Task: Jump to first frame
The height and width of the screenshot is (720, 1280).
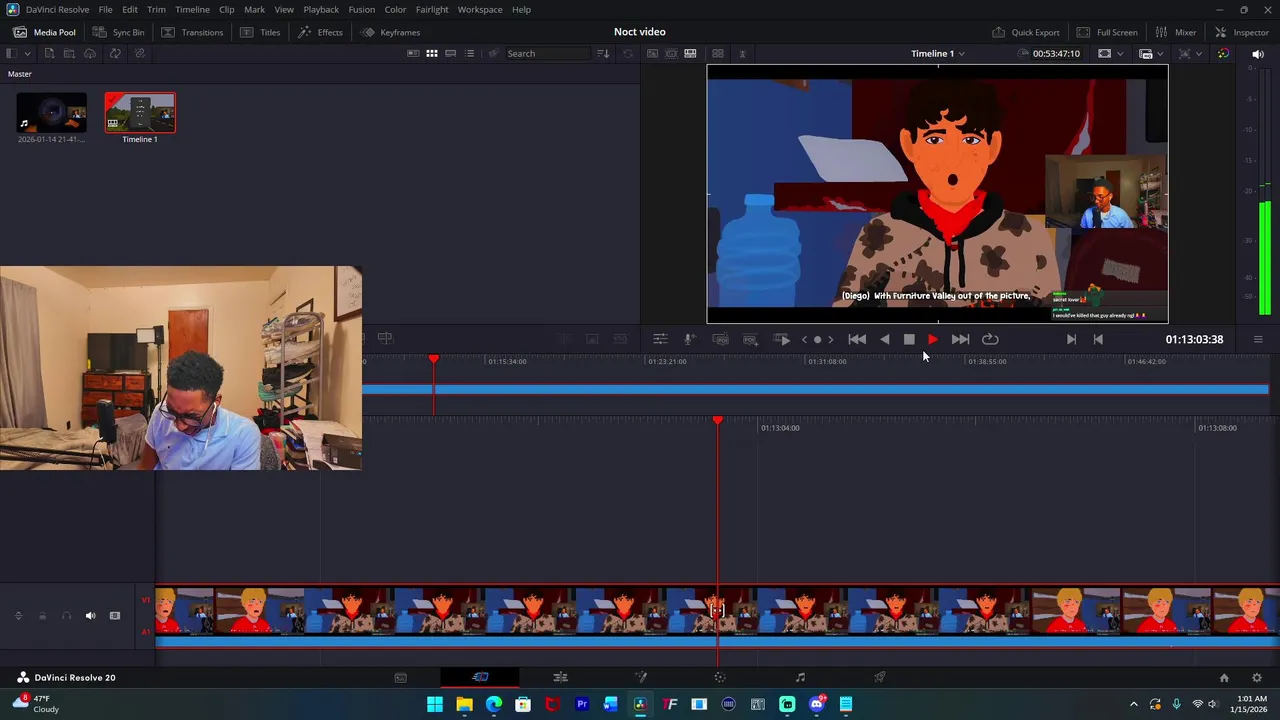Action: [857, 339]
